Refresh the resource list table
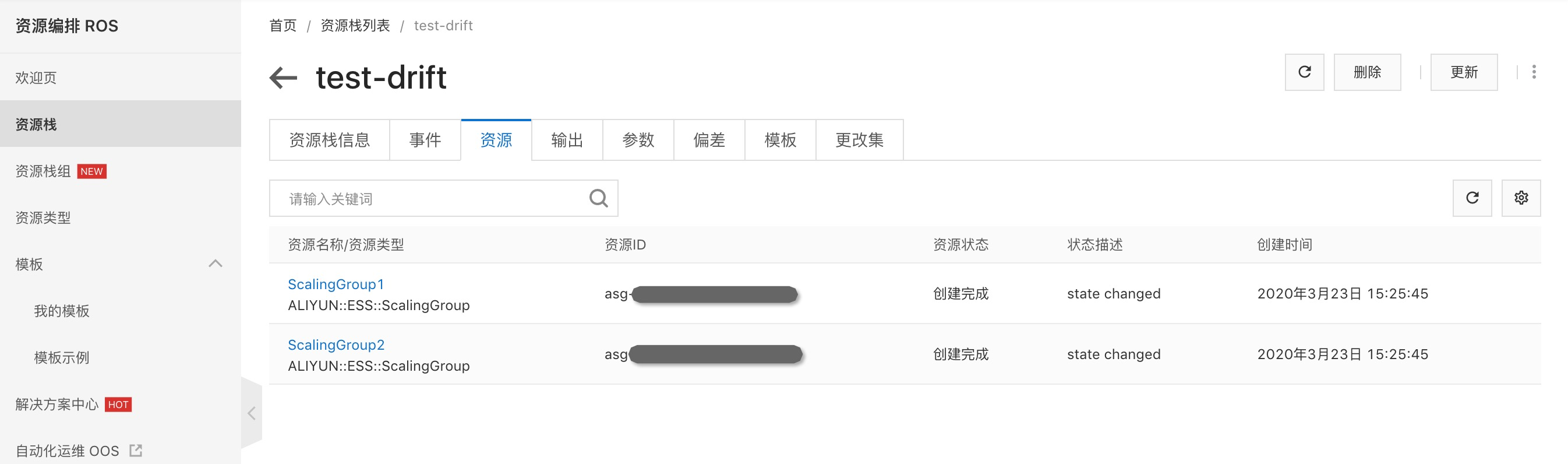The image size is (1568, 464). pos(1472,198)
